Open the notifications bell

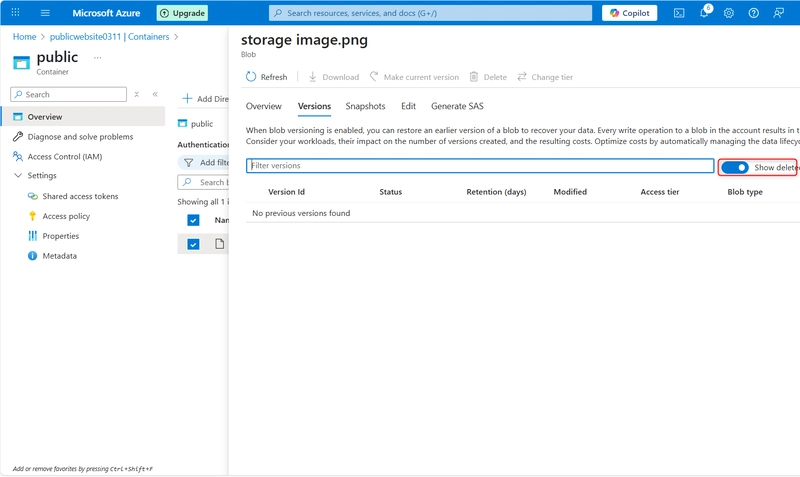tap(704, 13)
